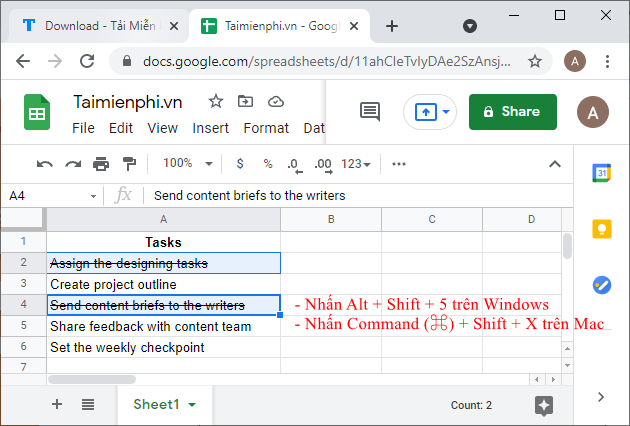Open a new browser tab
Screen dimensions: 630x426
pos(392,26)
